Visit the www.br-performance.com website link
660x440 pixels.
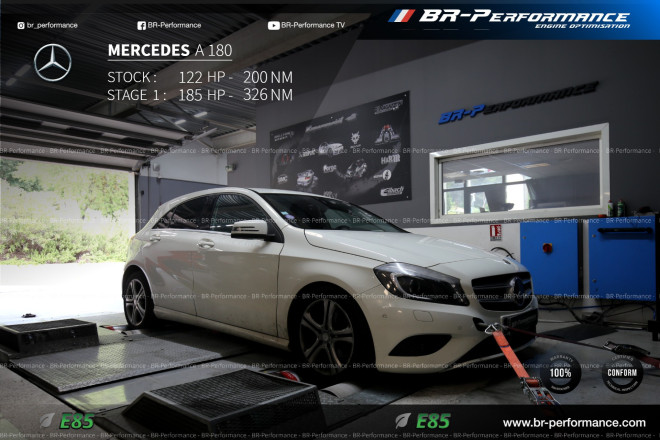tap(574, 423)
